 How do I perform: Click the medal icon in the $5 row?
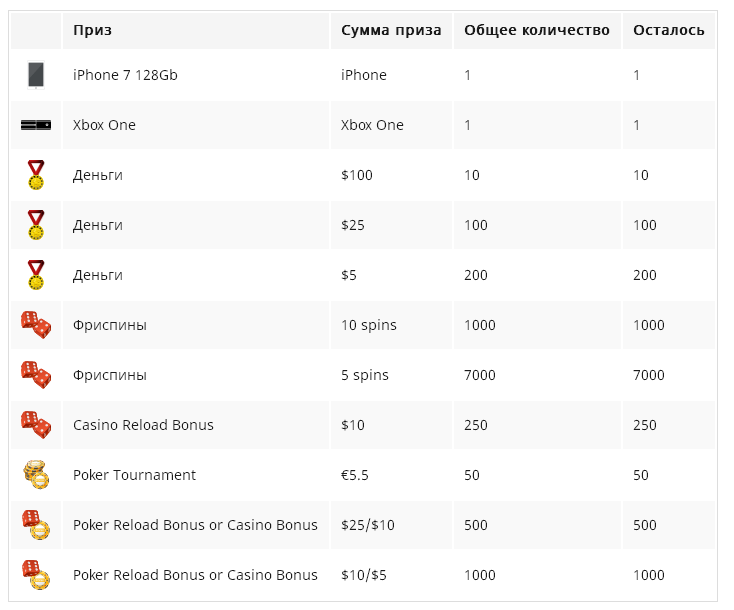(36, 275)
